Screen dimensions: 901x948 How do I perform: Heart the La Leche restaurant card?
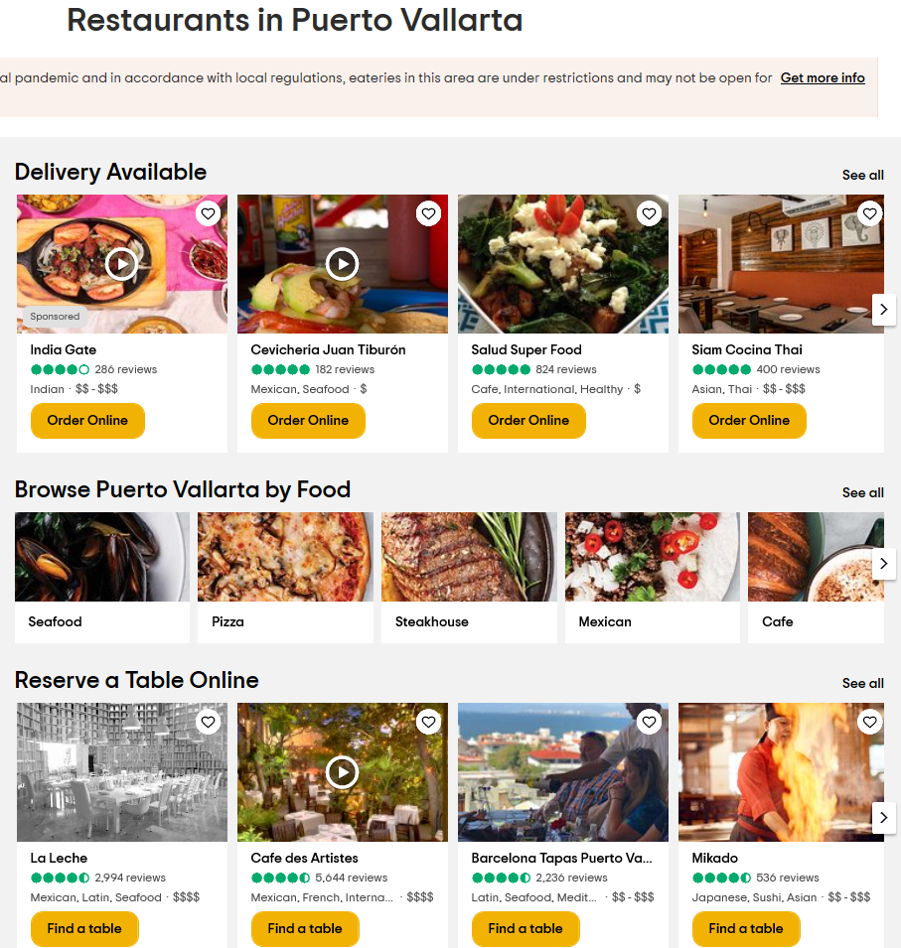[x=208, y=722]
